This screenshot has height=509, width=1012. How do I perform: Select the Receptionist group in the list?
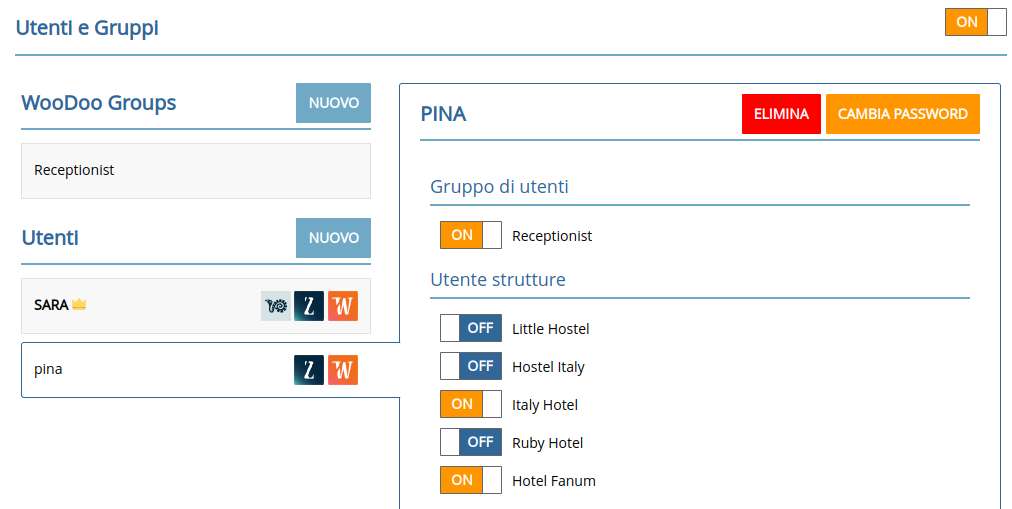[x=195, y=171]
